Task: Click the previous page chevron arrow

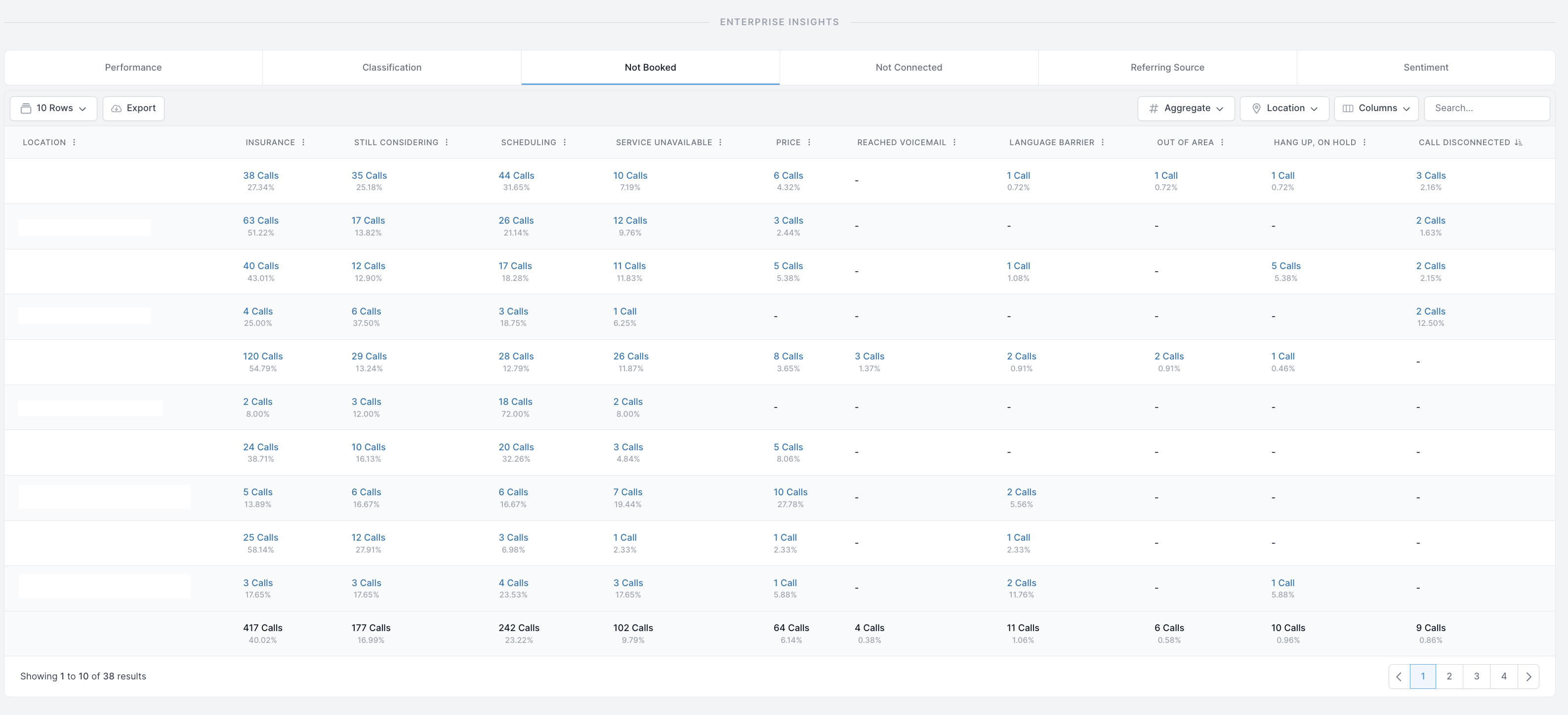Action: point(1399,676)
